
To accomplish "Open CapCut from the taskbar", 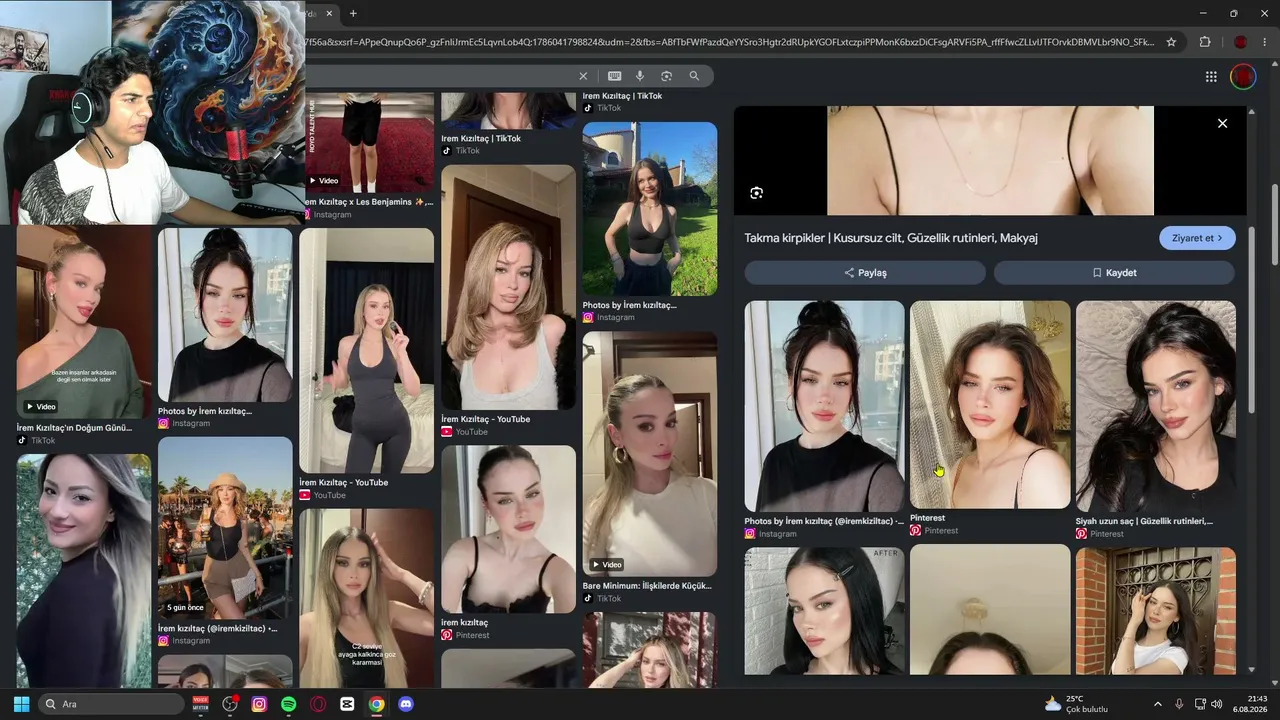I will 347,704.
